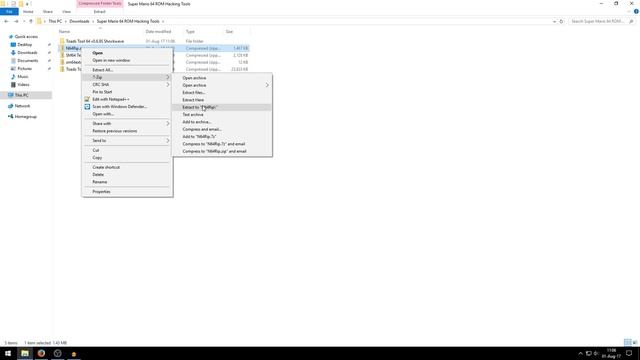Expand the Share with submenu
Screen dimensions: 640x360
pos(127,124)
